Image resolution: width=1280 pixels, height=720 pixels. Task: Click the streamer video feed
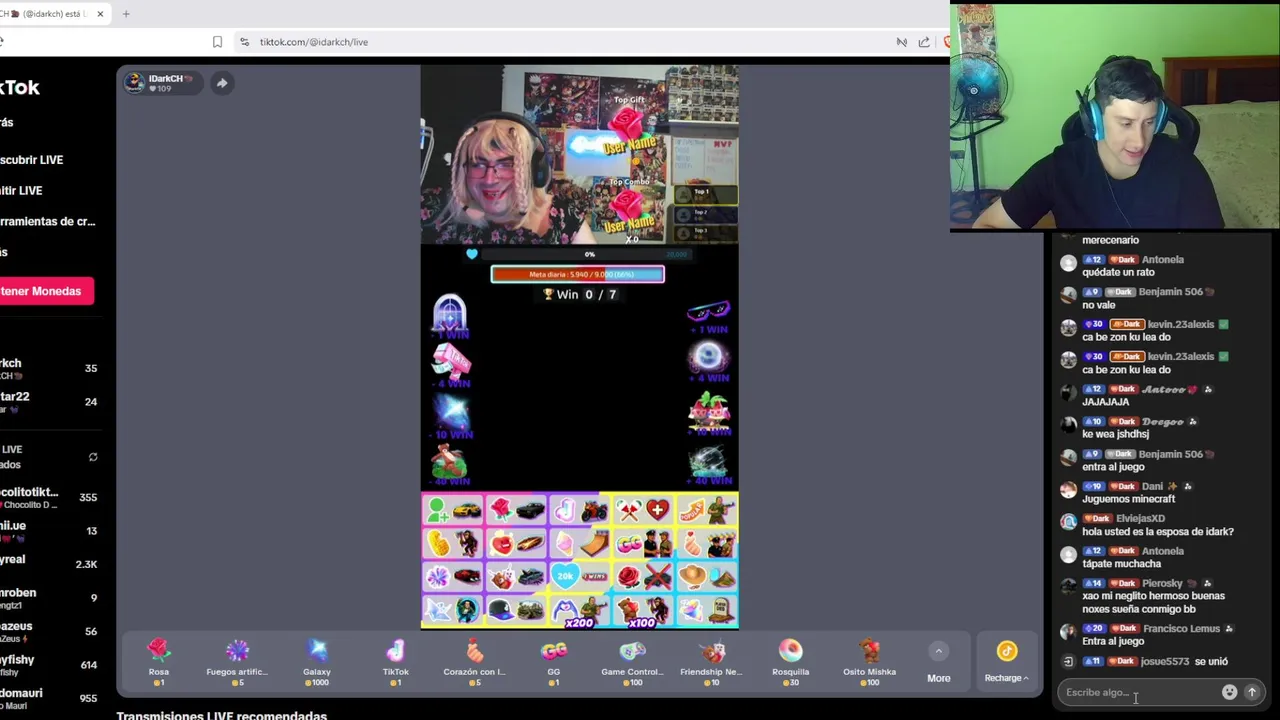(x=579, y=155)
